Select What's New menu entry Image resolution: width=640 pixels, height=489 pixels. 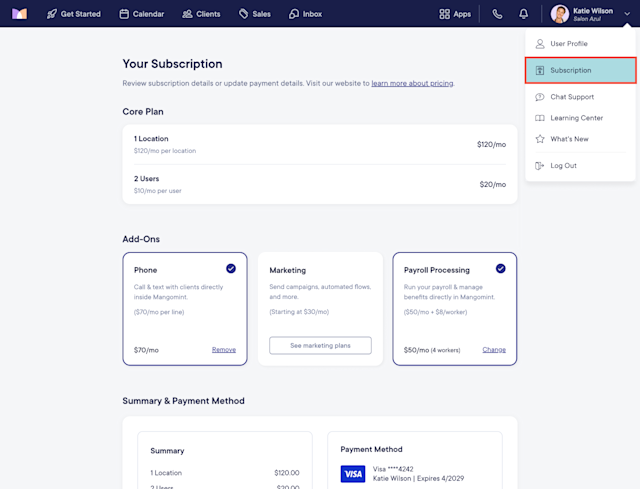[580, 139]
